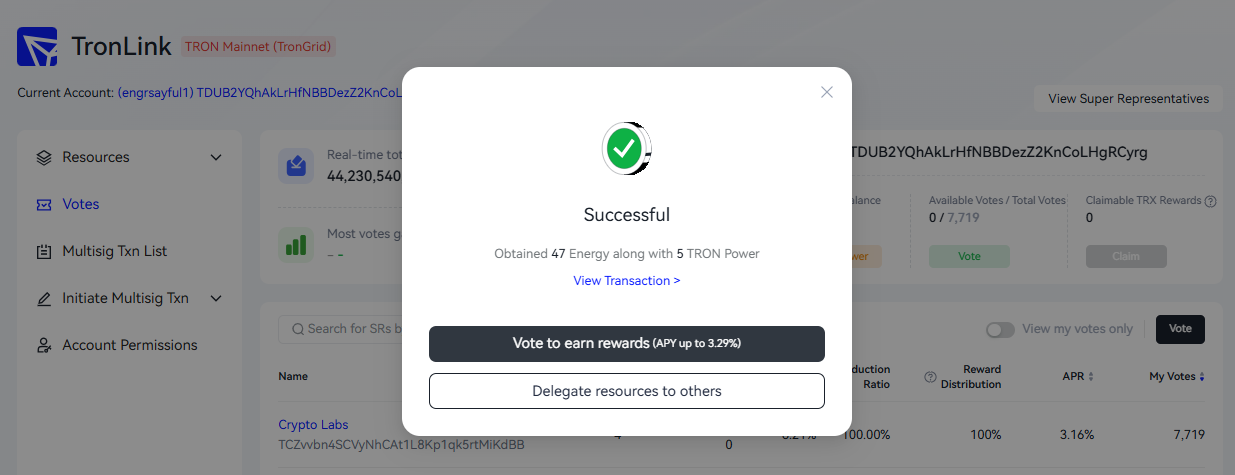Click the TronLink logo icon

(x=37, y=47)
